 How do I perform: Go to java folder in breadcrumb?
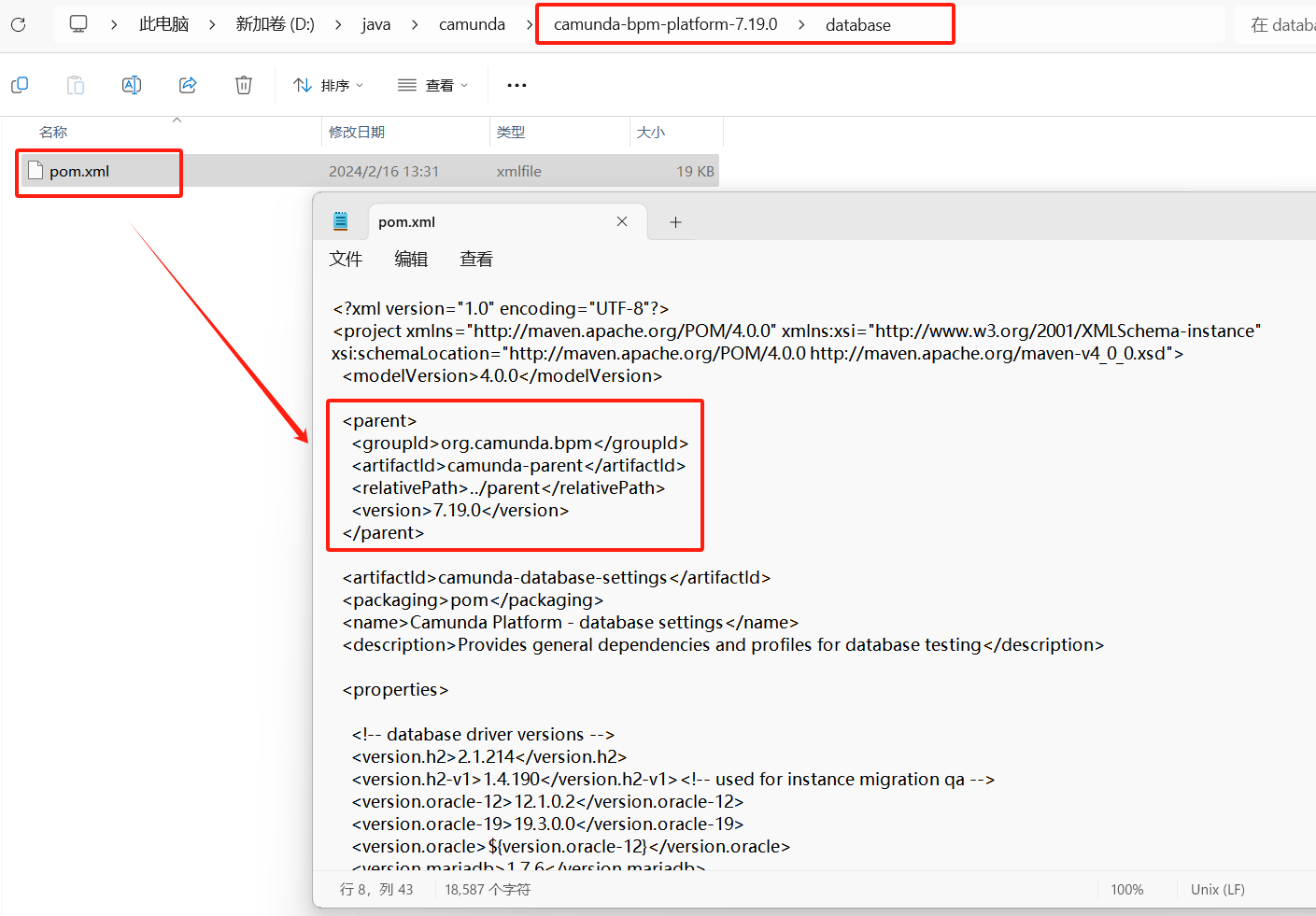376,24
